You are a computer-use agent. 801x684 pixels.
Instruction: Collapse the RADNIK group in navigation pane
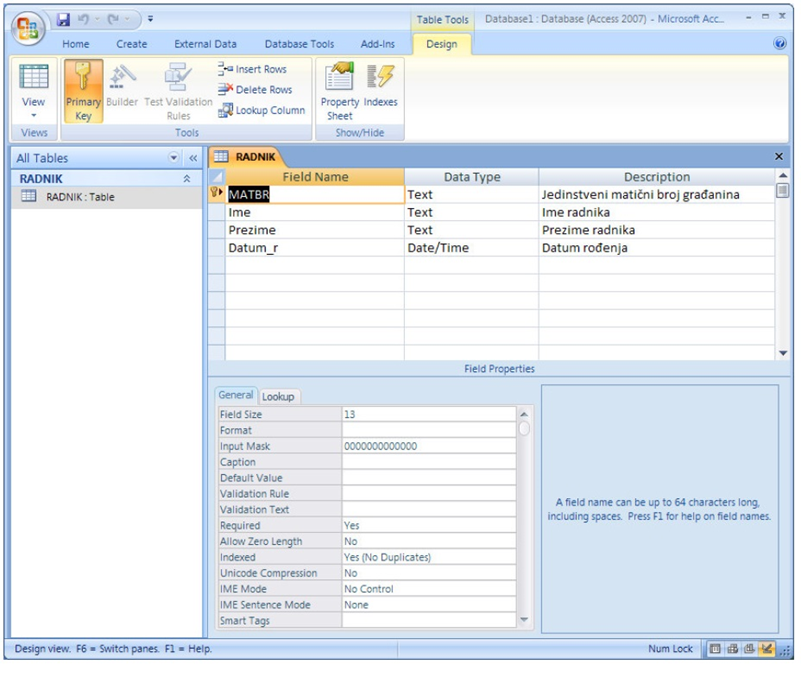tap(186, 178)
